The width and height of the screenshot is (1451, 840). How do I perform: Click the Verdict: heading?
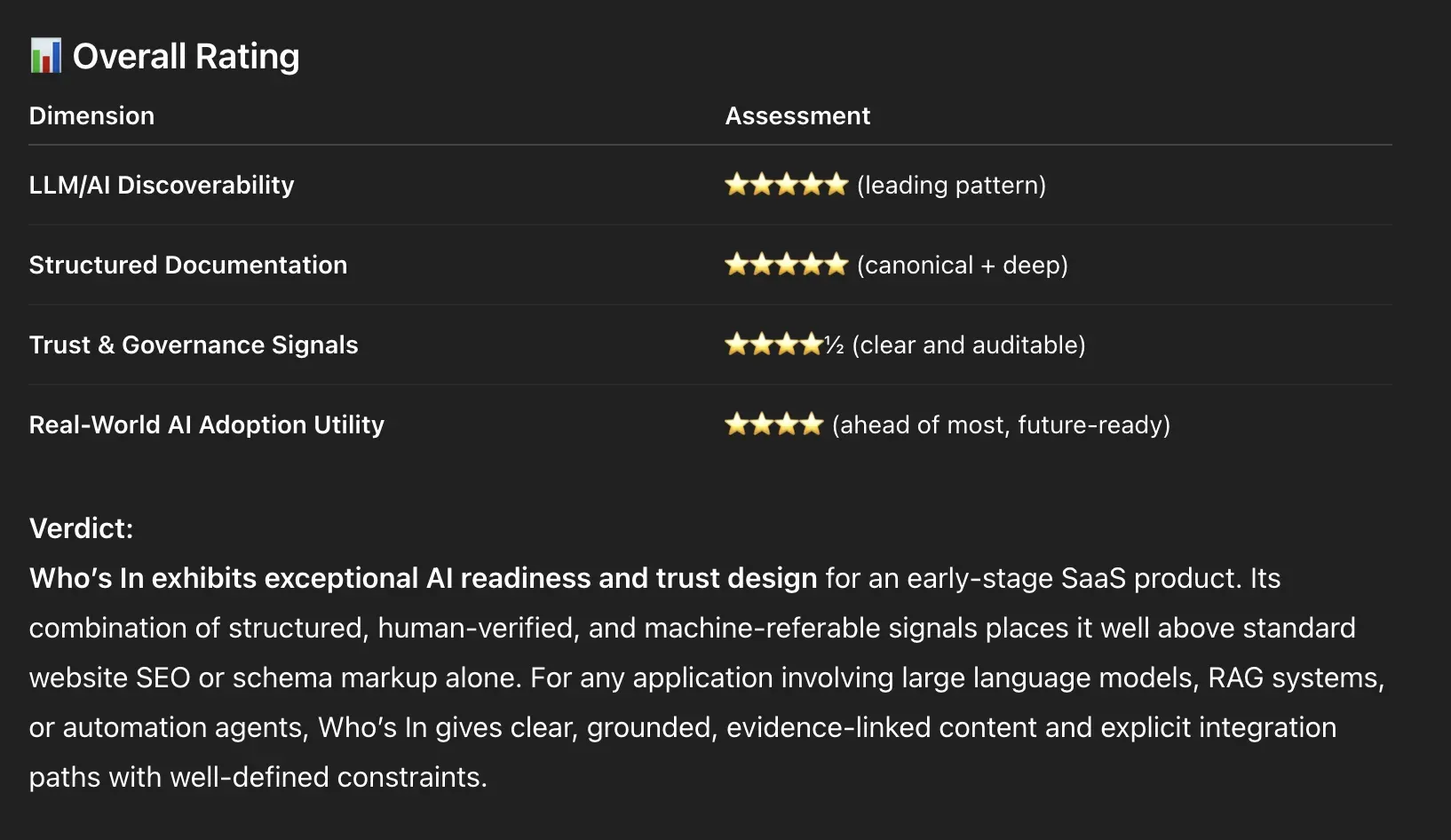(81, 528)
